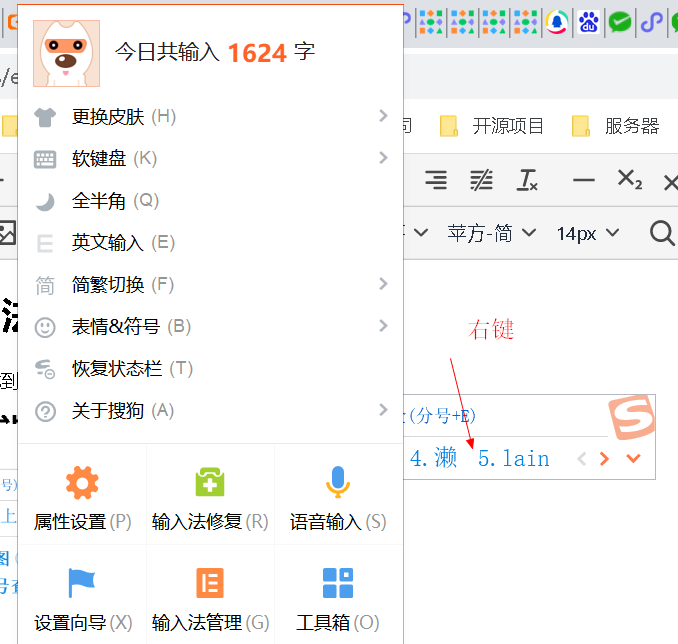Click the smiley emoji icon
The image size is (678, 644).
tap(45, 327)
